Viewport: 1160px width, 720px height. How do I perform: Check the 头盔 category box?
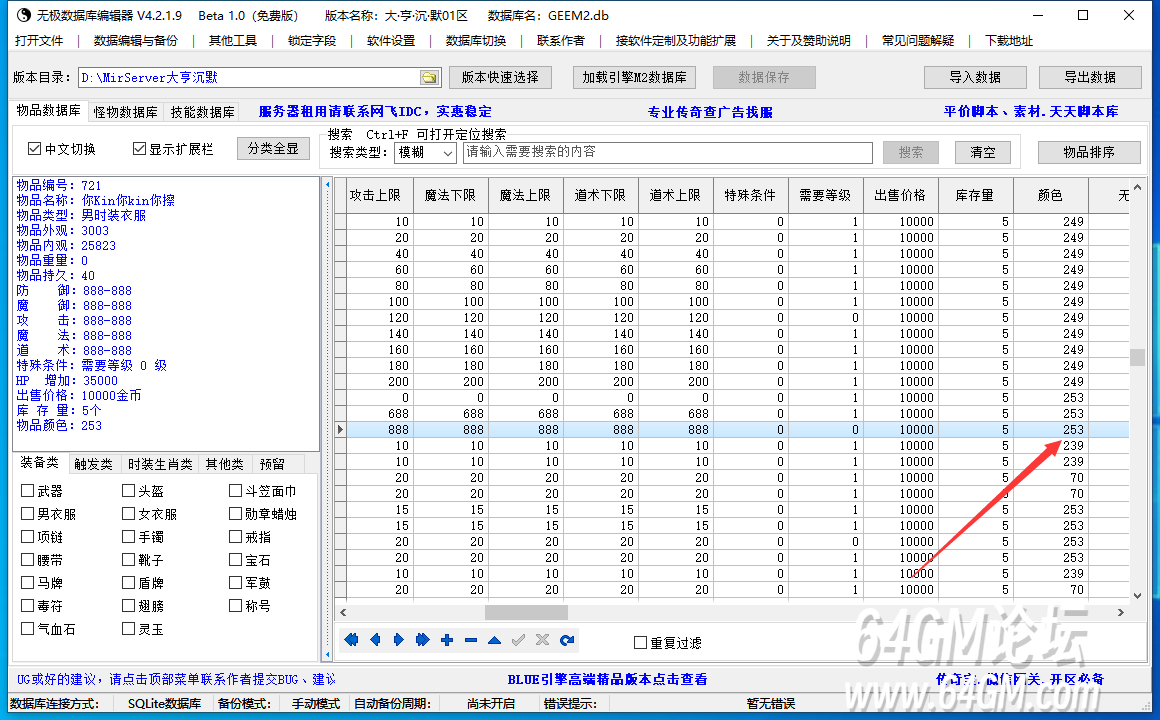point(129,491)
